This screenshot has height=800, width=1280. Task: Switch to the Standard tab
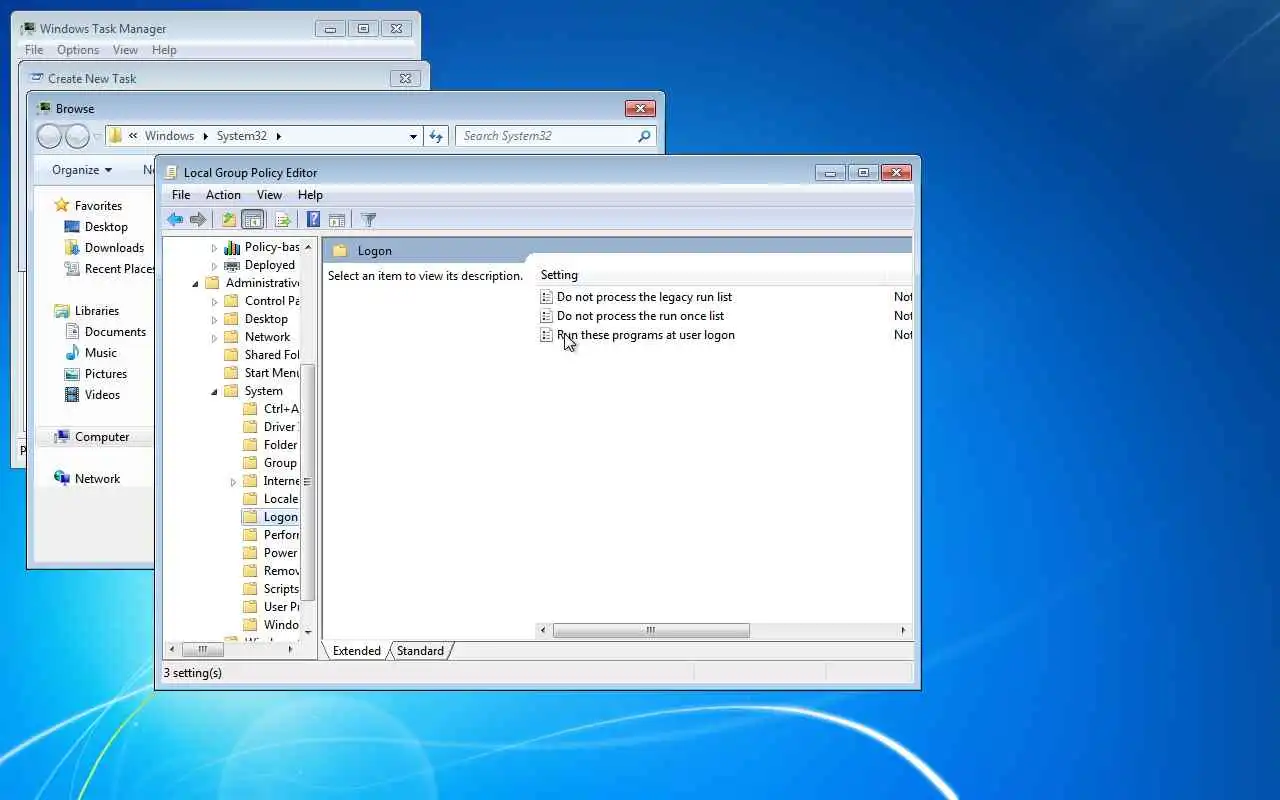point(420,651)
